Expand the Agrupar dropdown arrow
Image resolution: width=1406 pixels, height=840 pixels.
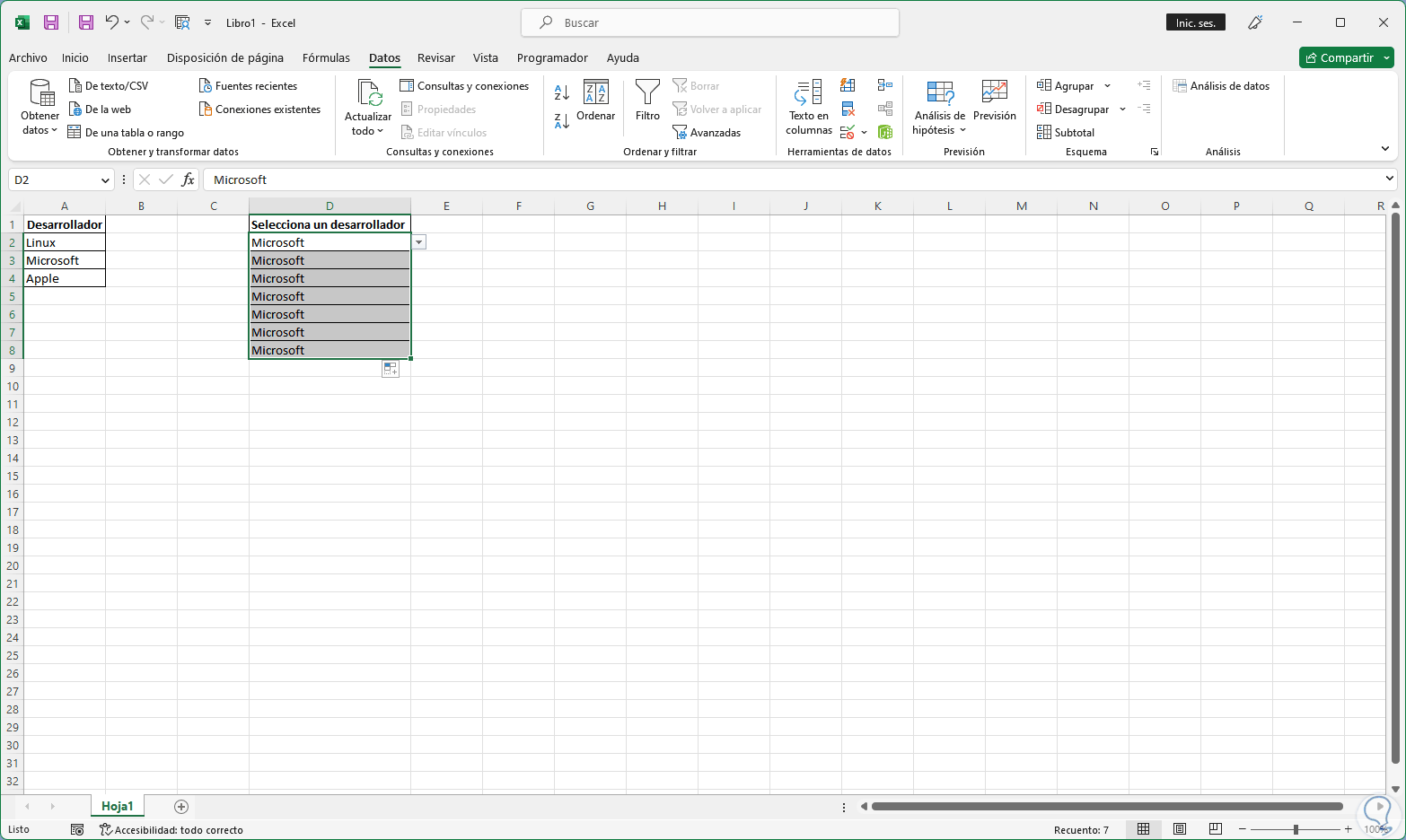(1107, 86)
